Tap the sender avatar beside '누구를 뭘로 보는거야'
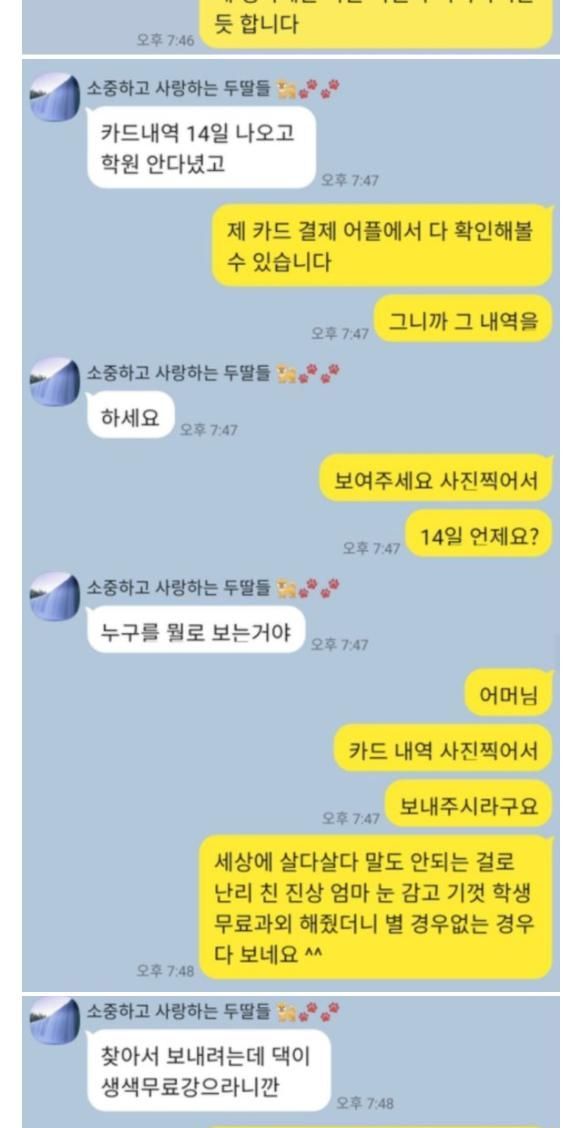Viewport: 564px width, 1128px height. point(55,596)
